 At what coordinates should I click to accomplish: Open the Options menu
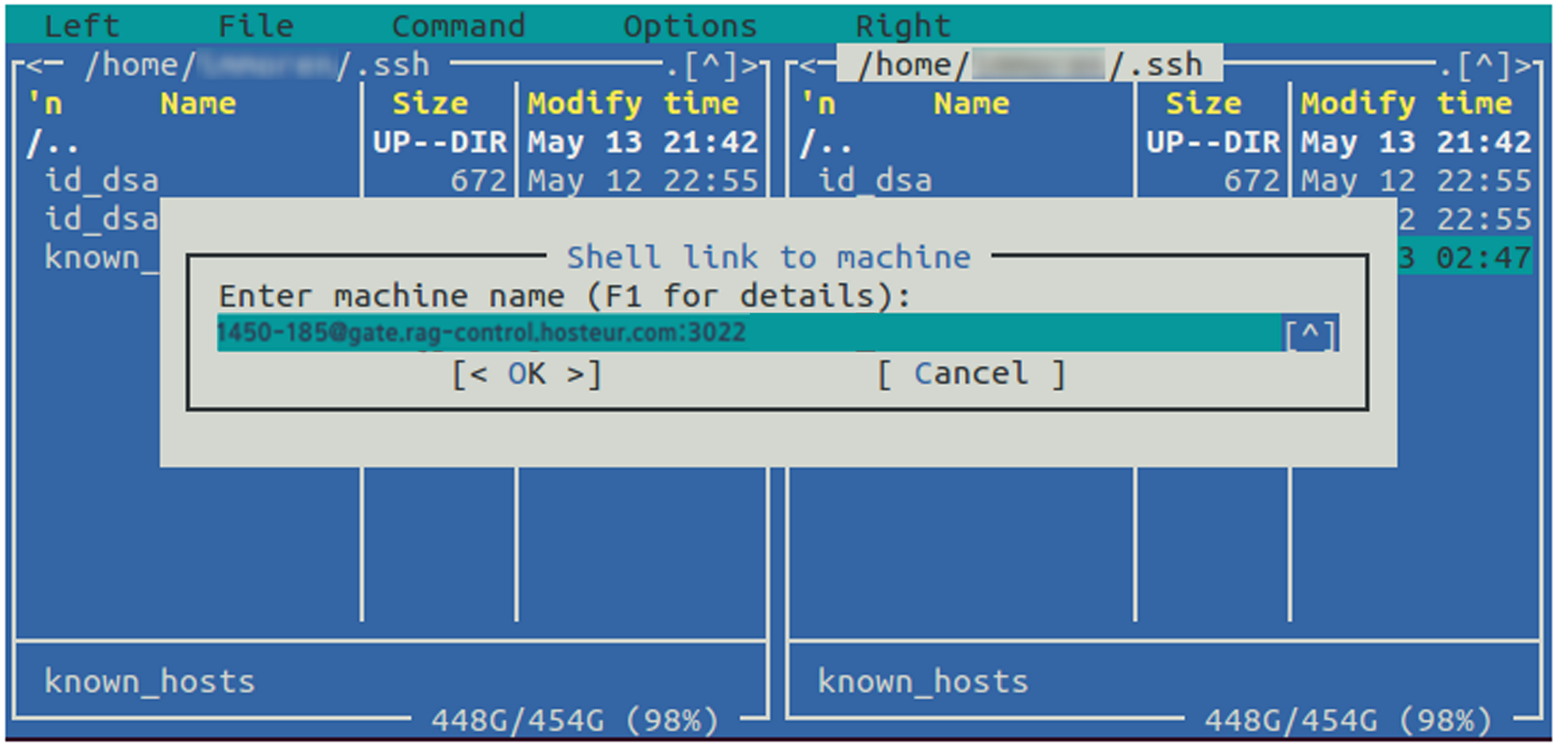pos(690,26)
